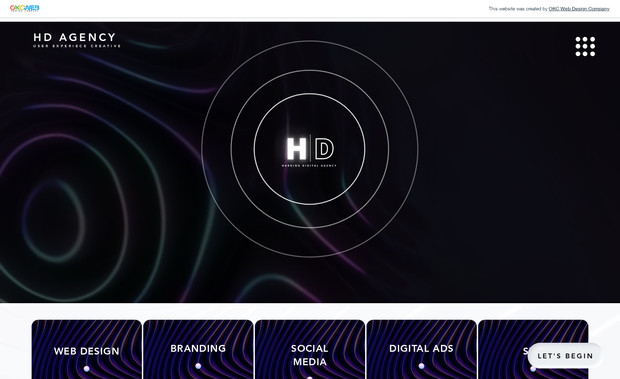Open the Social Media service card
This screenshot has height=379, width=620.
310,349
